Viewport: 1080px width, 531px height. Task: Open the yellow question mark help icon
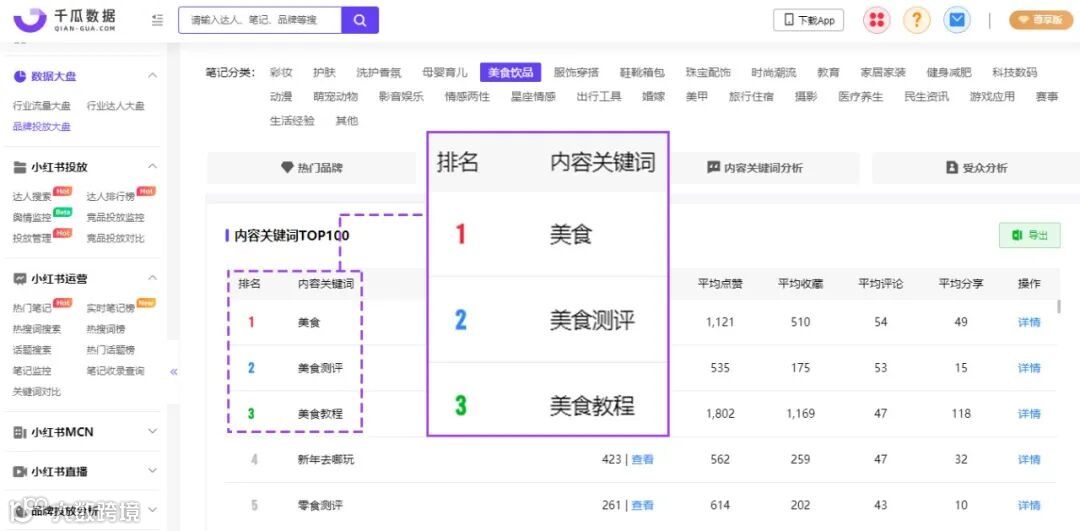(x=917, y=21)
